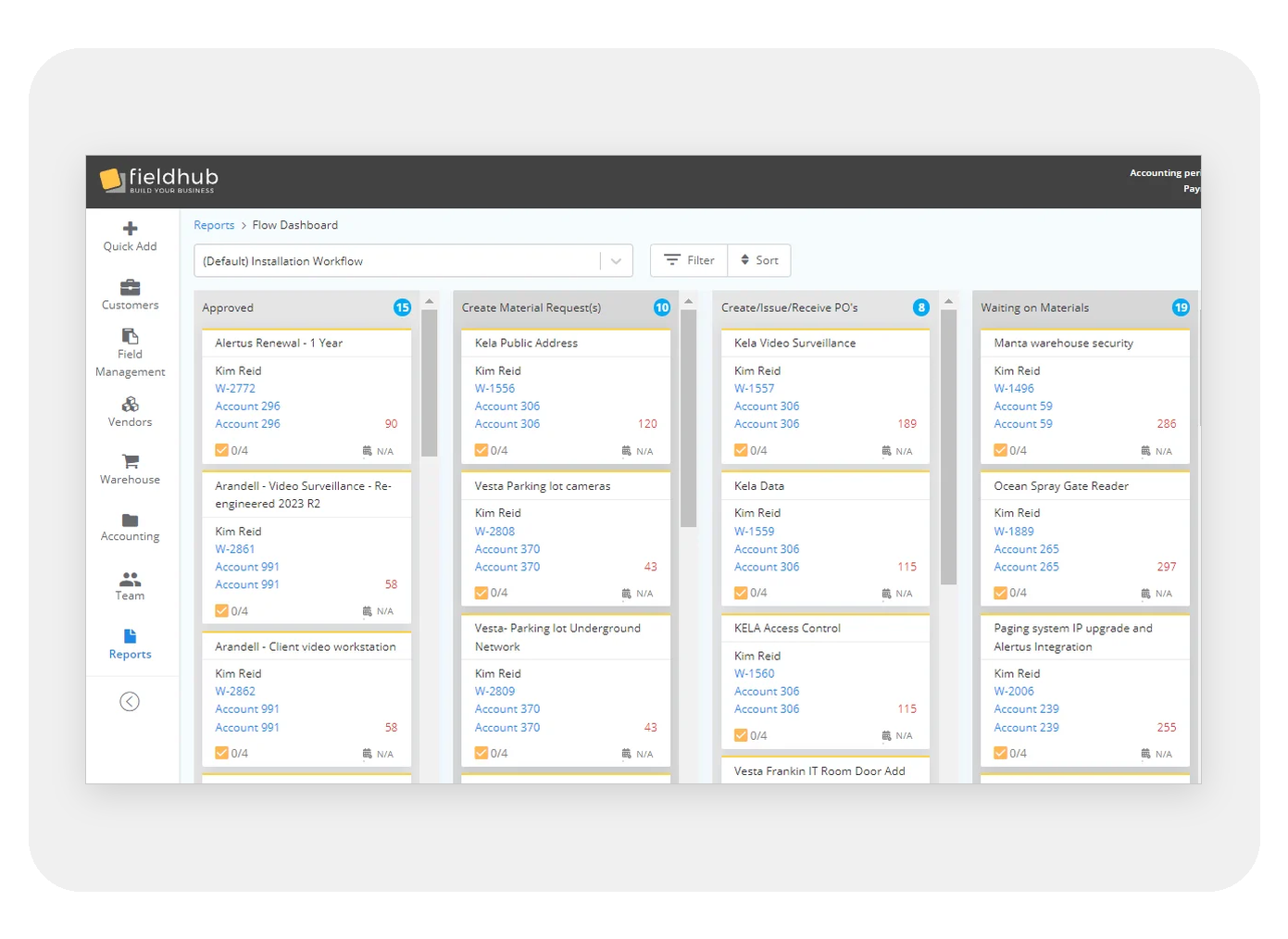
Task: Toggle the task checkbox on the Kela Data card
Action: (741, 593)
